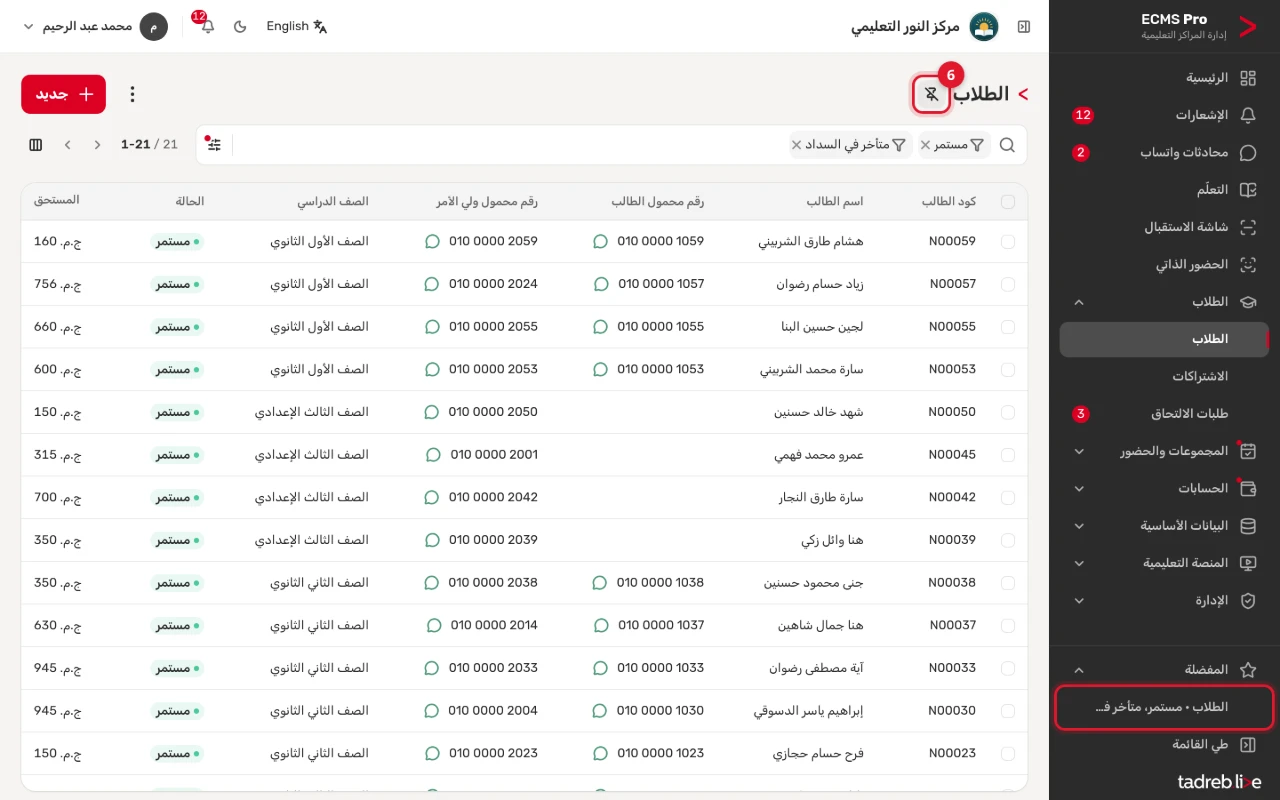Tick the select-all checkbox in the table header
The width and height of the screenshot is (1280, 800).
click(1007, 202)
